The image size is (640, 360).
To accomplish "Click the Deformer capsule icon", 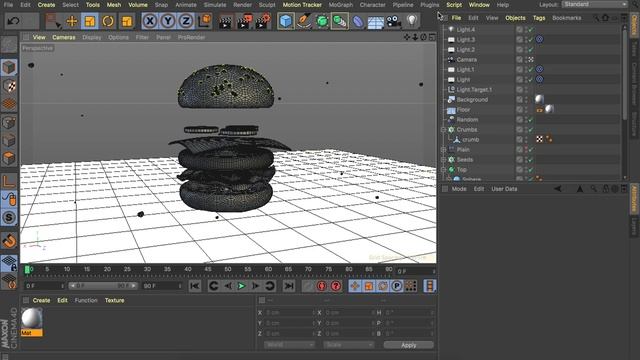I will click(358, 21).
